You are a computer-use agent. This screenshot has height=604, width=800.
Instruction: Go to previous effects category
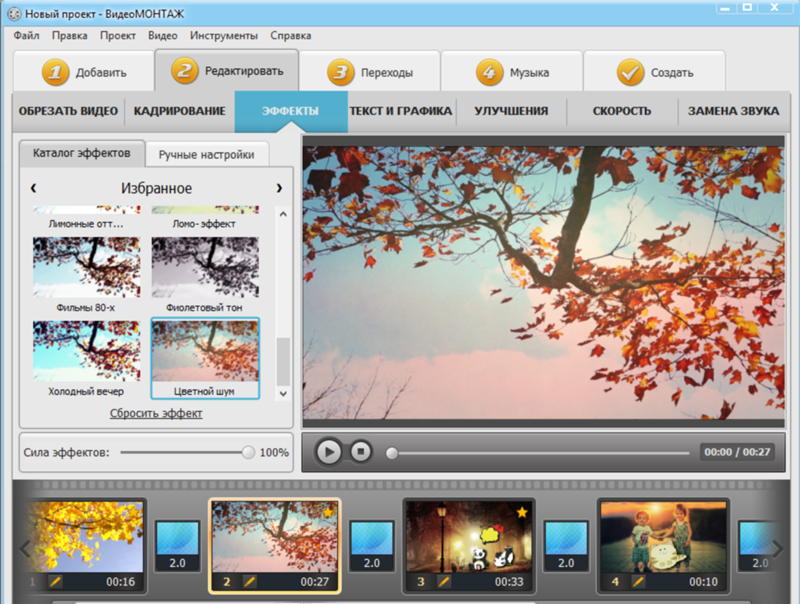(34, 188)
